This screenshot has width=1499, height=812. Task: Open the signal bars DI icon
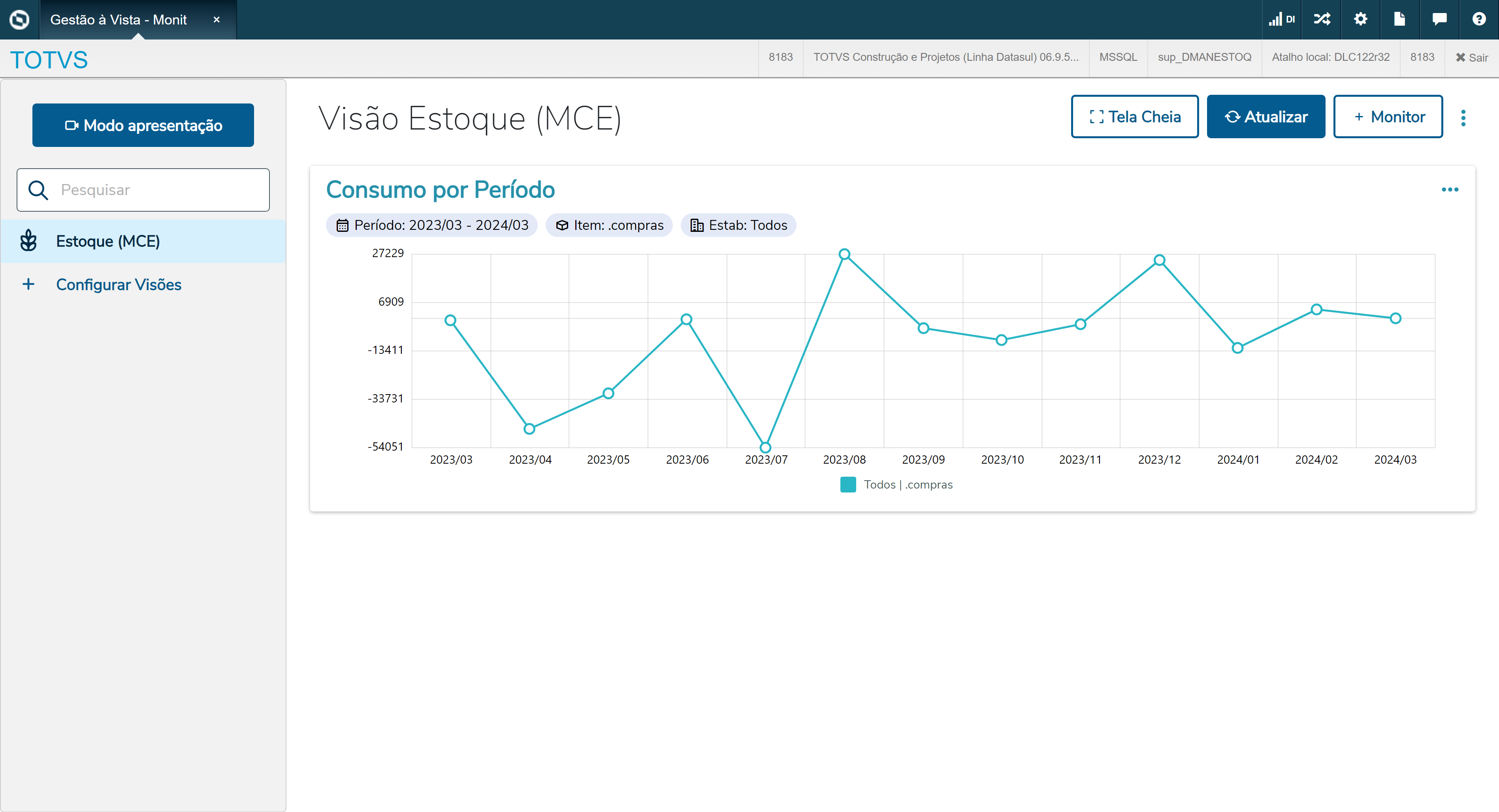point(1281,19)
